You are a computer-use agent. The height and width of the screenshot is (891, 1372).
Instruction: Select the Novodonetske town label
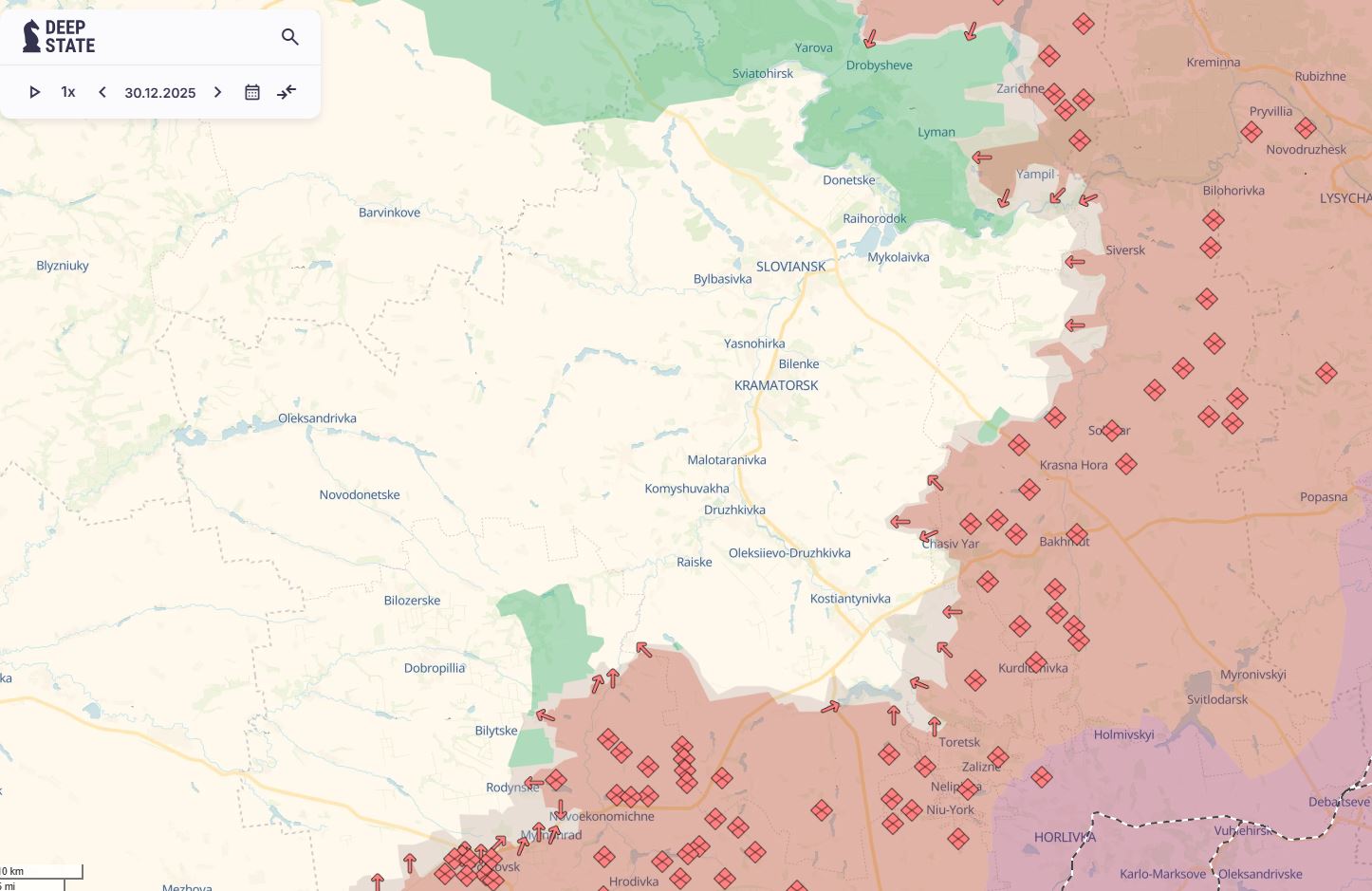[x=360, y=494]
